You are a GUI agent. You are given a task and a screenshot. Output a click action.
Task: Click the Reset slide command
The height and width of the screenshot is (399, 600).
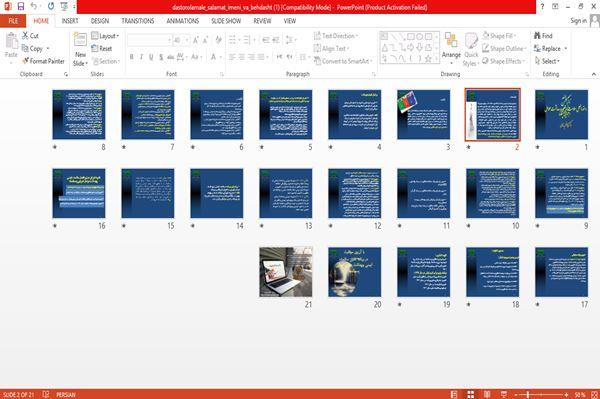(x=102, y=48)
